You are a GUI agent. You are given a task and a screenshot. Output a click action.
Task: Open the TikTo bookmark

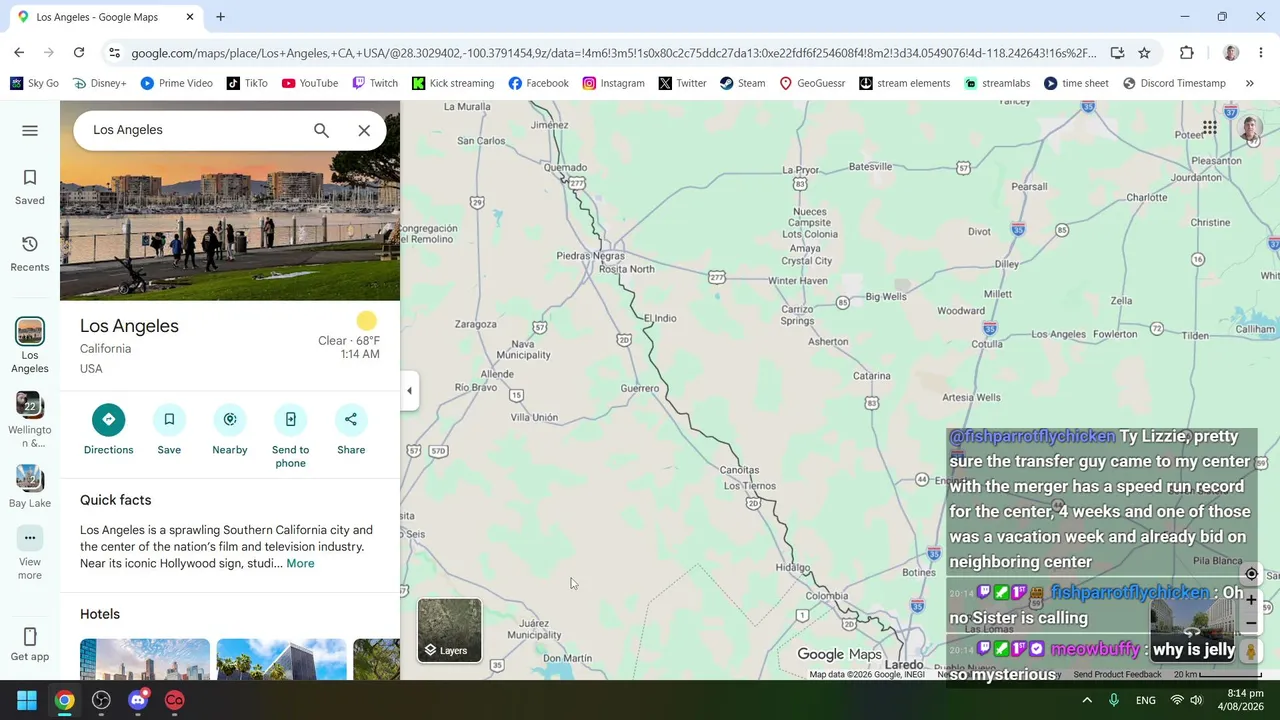pyautogui.click(x=246, y=83)
